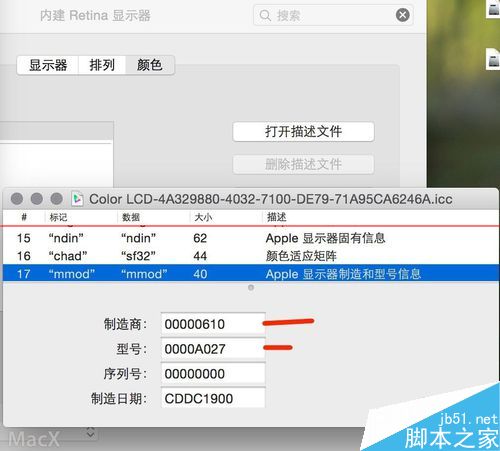Click the first gray window button of the ICC window

tap(17, 199)
